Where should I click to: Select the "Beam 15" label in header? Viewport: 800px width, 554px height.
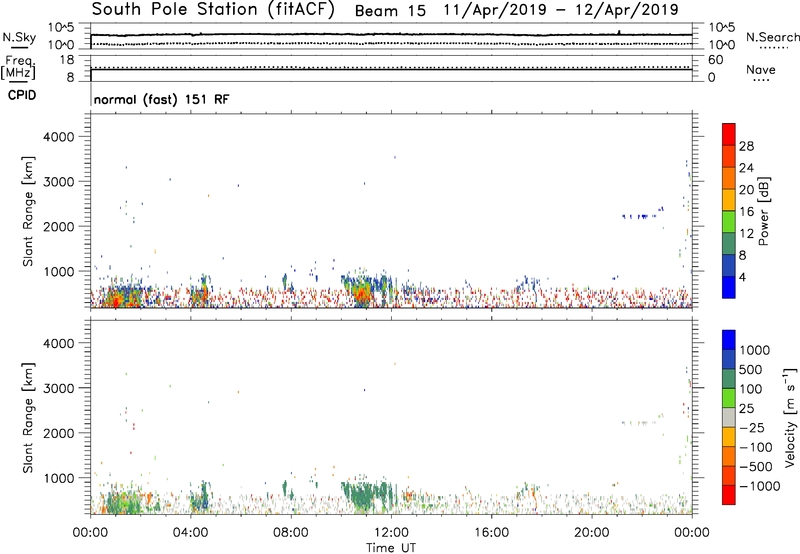point(390,11)
